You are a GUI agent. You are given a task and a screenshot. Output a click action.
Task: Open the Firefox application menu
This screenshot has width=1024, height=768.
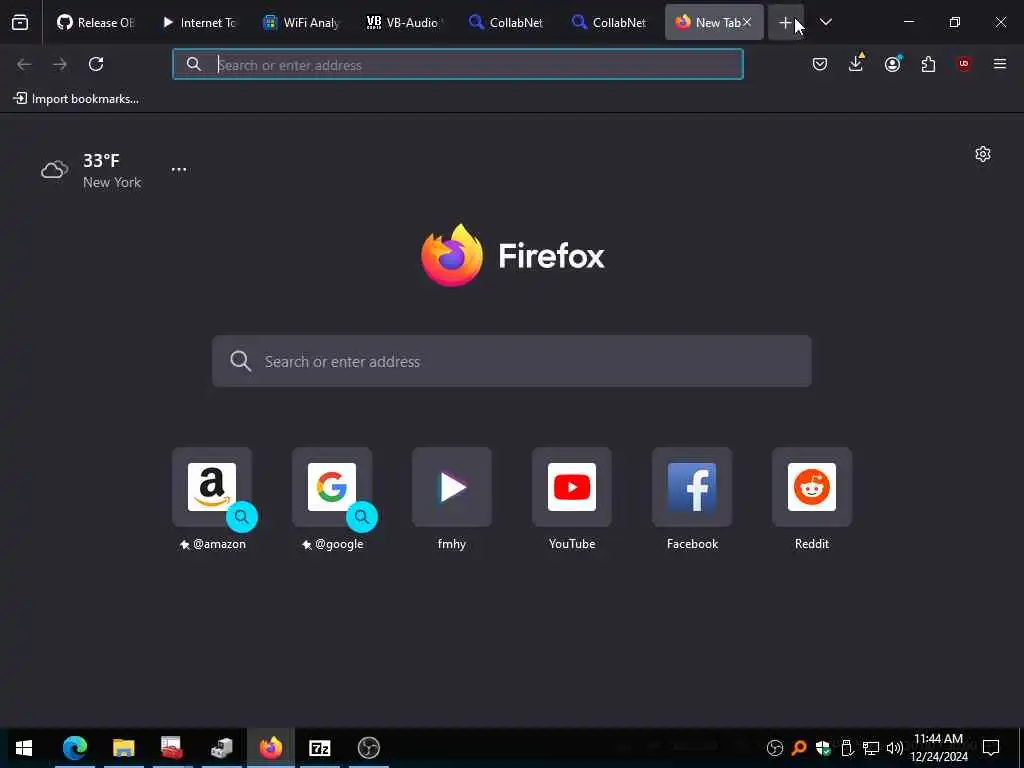[x=1000, y=64]
